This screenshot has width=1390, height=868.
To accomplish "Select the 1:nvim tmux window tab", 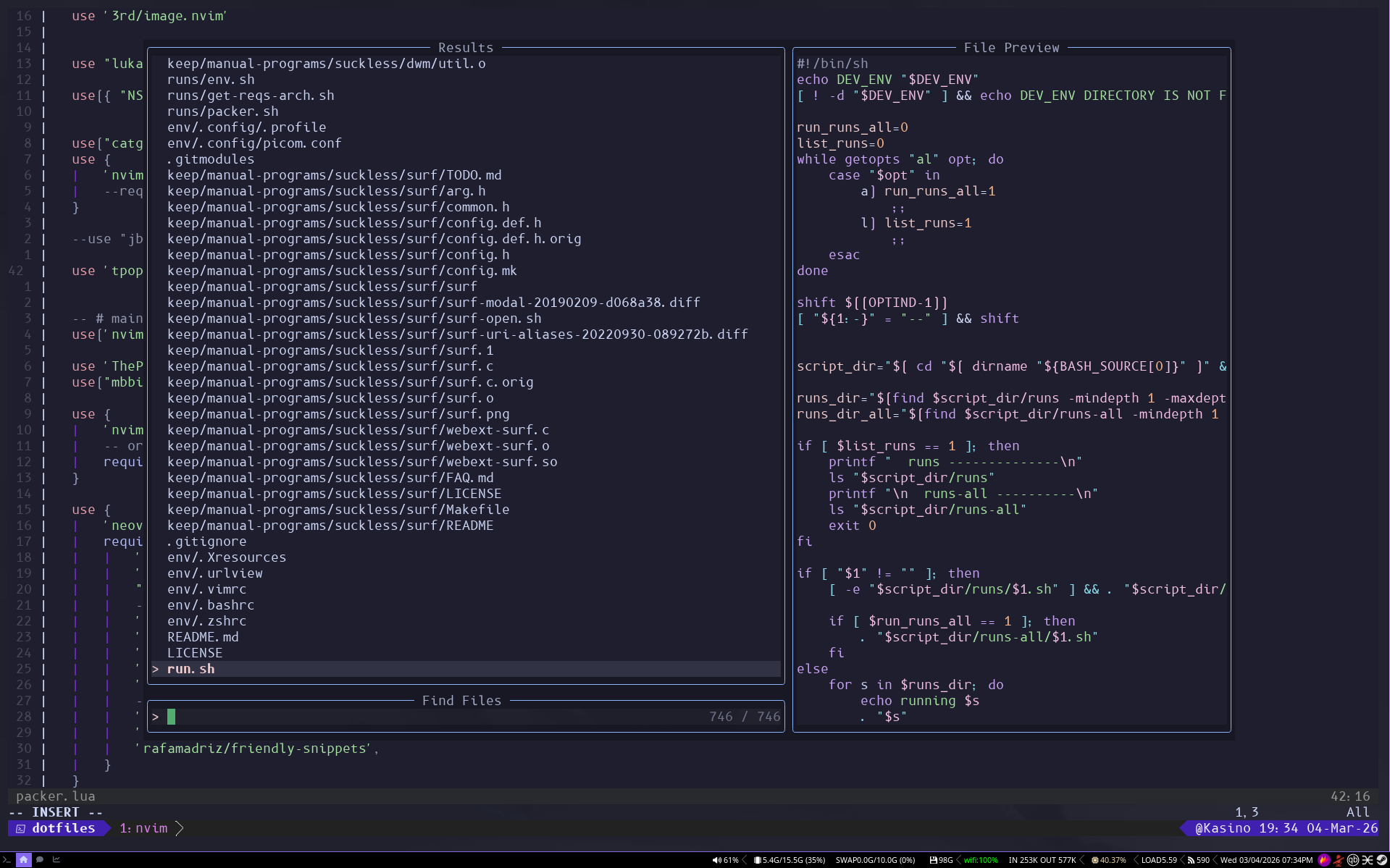I will [x=143, y=828].
